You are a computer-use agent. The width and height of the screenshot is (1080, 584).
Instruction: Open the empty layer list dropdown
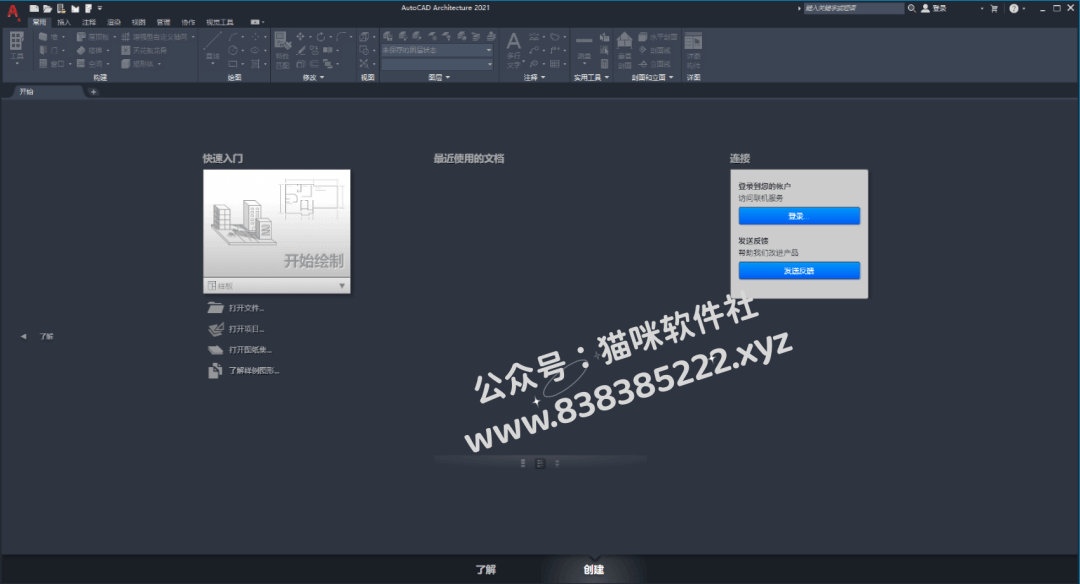437,64
